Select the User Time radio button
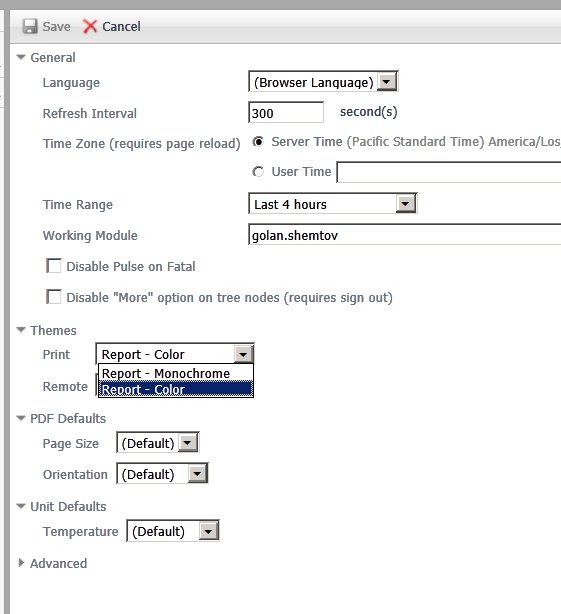Screen dimensions: 561x614 coord(258,172)
